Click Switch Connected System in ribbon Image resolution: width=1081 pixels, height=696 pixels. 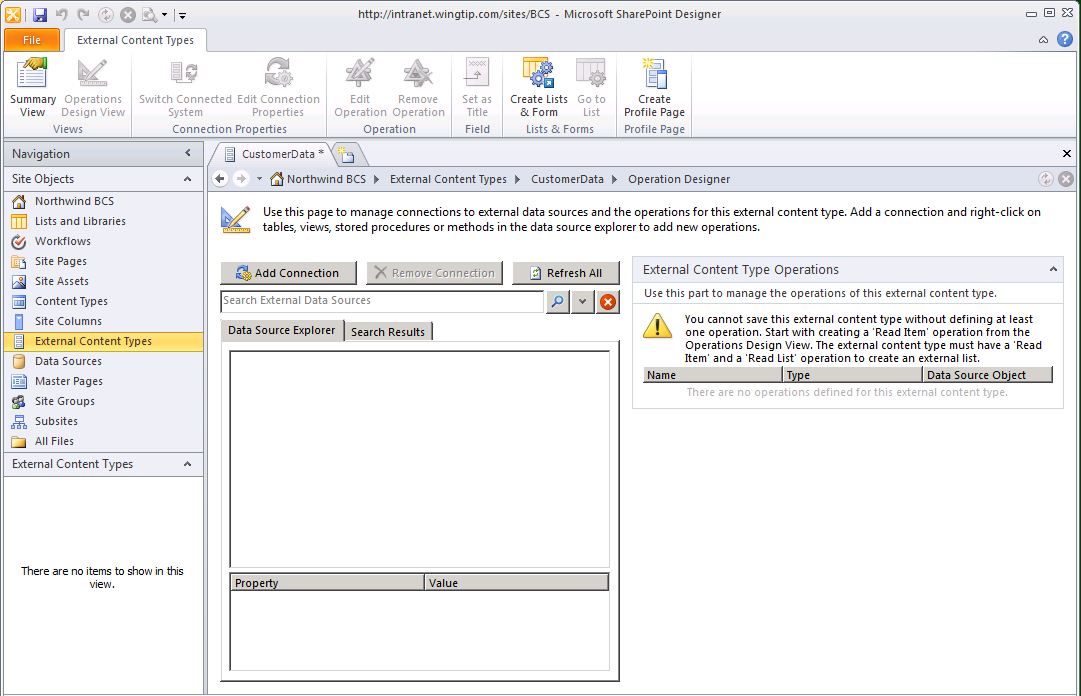[x=185, y=88]
